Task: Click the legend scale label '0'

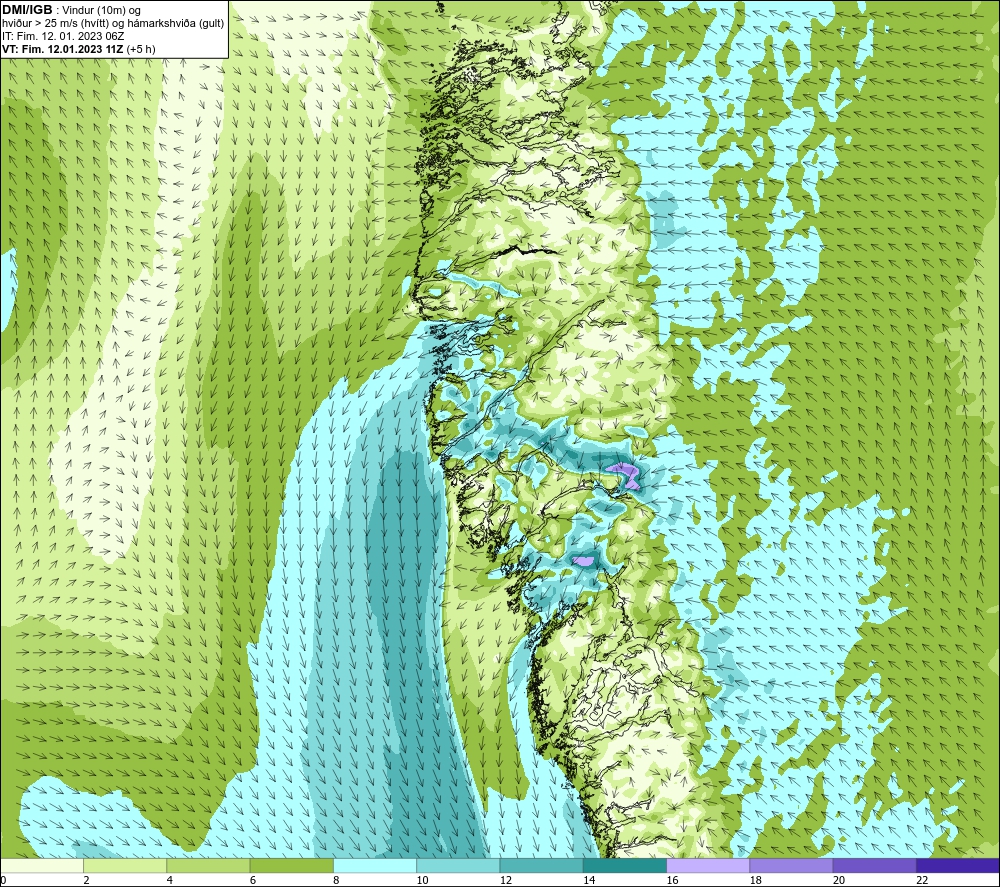Action: click(x=3, y=880)
